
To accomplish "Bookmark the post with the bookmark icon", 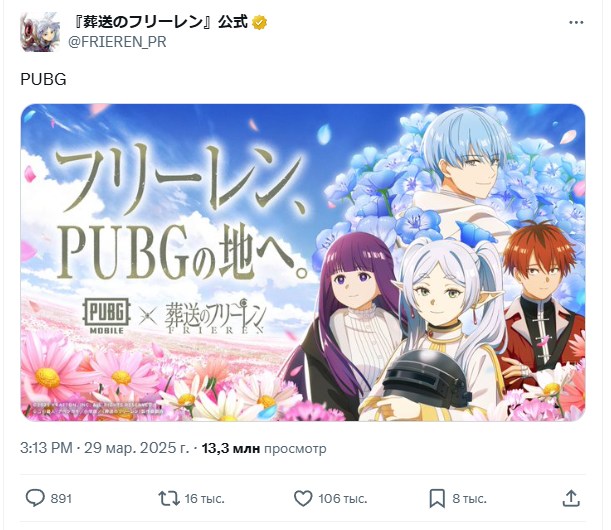I will (437, 498).
